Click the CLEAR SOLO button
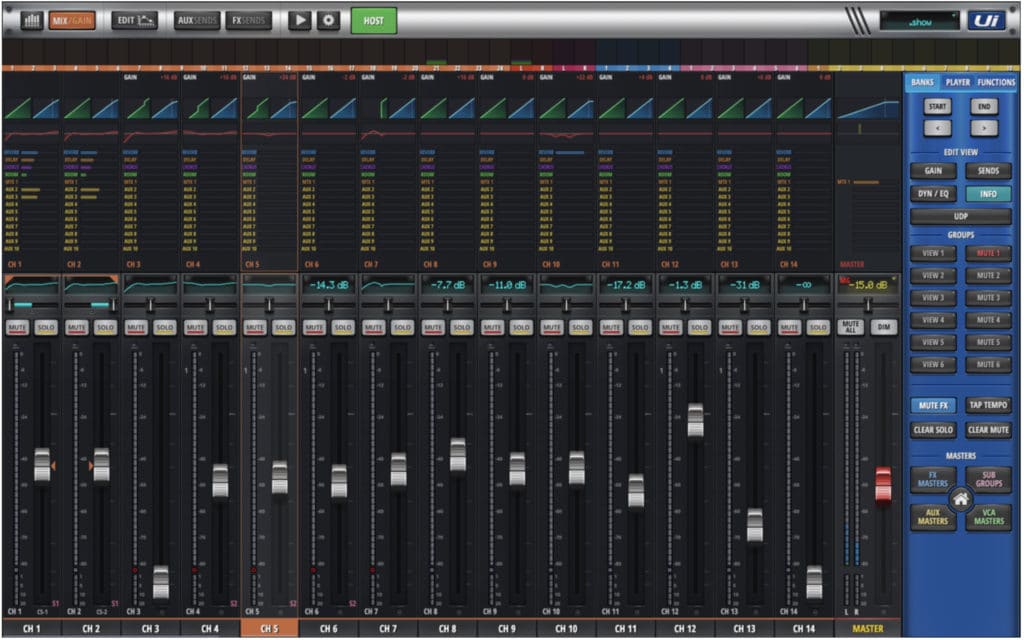This screenshot has width=1024, height=640. tap(932, 430)
